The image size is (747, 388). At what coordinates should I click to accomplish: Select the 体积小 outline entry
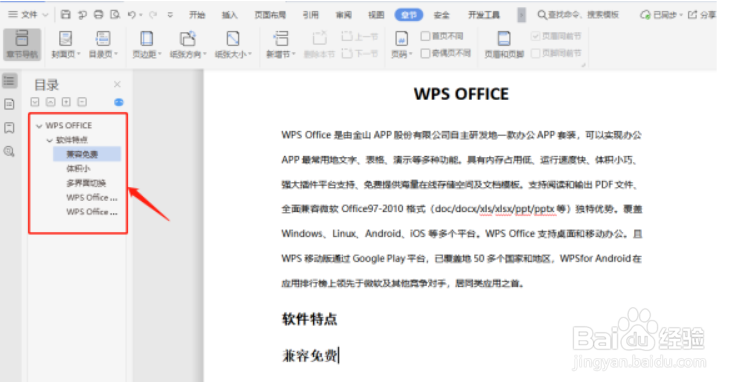tap(78, 168)
